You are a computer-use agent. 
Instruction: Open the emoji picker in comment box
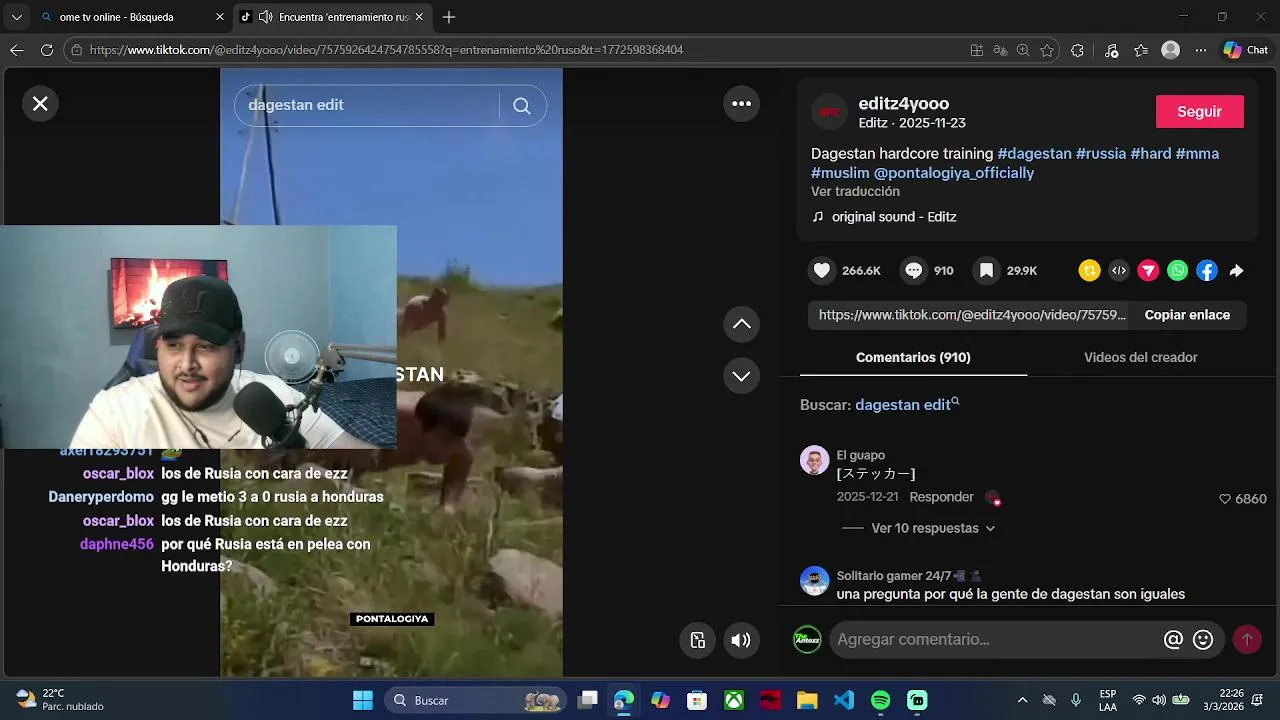1203,639
